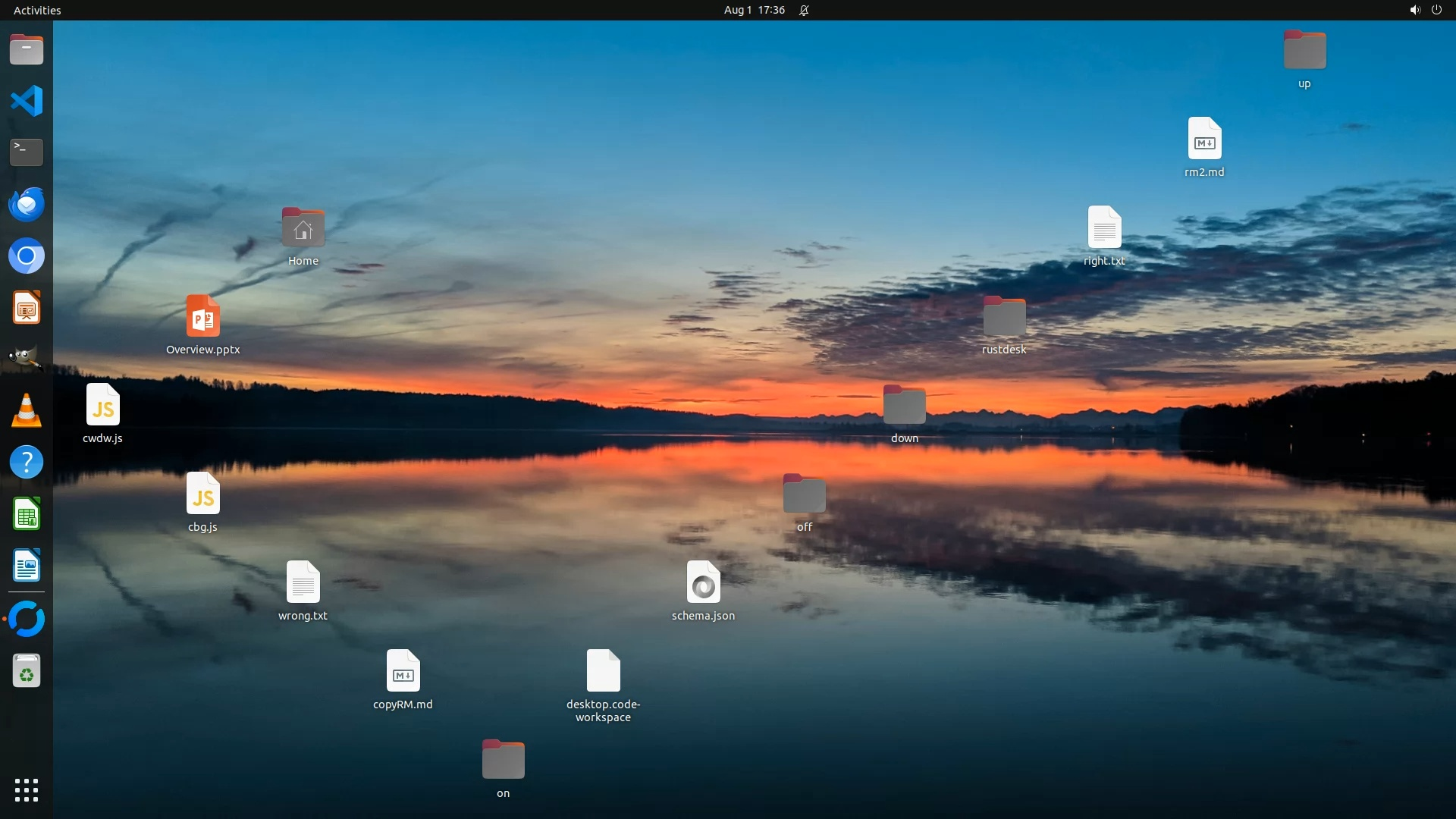Open LibreOffice Calc spreadsheet app
The height and width of the screenshot is (819, 1456).
pyautogui.click(x=27, y=515)
